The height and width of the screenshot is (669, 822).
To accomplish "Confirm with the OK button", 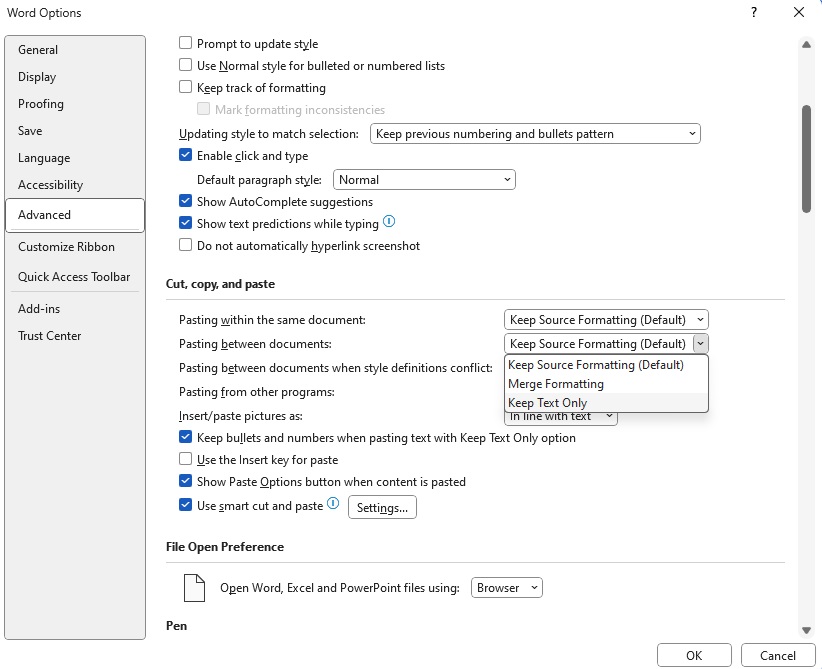I will click(x=694, y=655).
